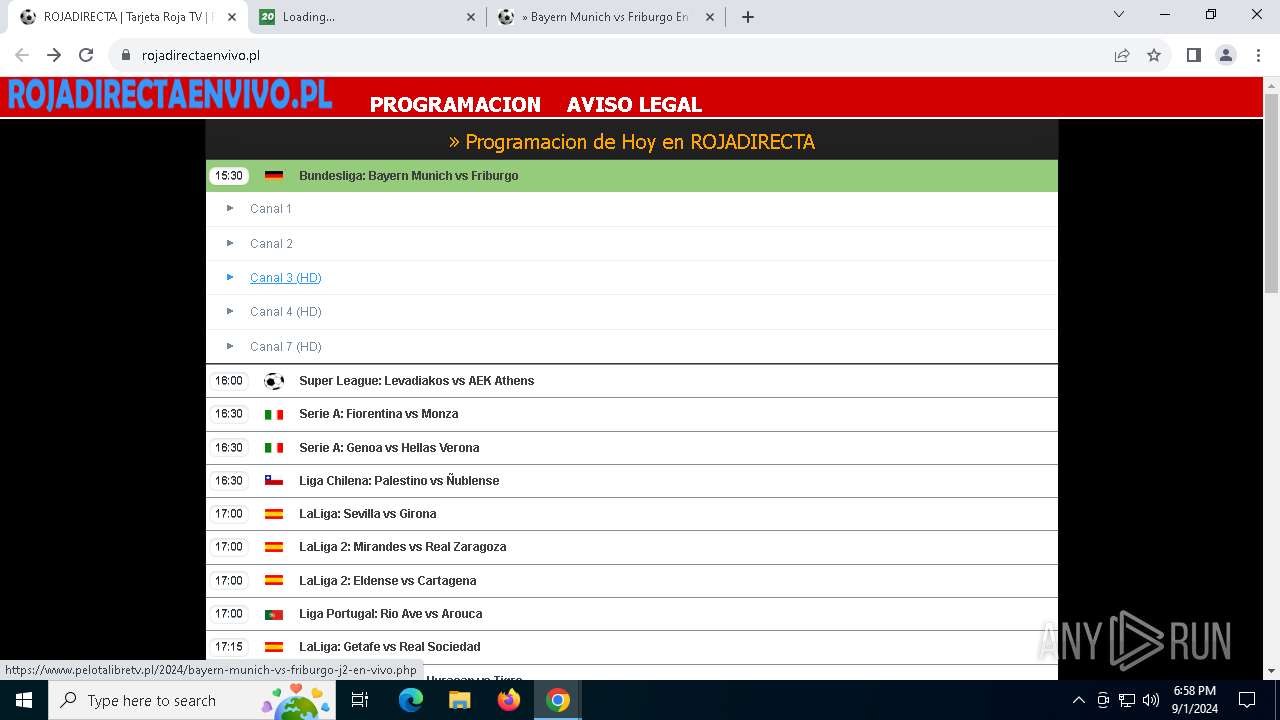
Task: Expand LaLiga 2: Eldense vs Cartagena
Action: 632,581
